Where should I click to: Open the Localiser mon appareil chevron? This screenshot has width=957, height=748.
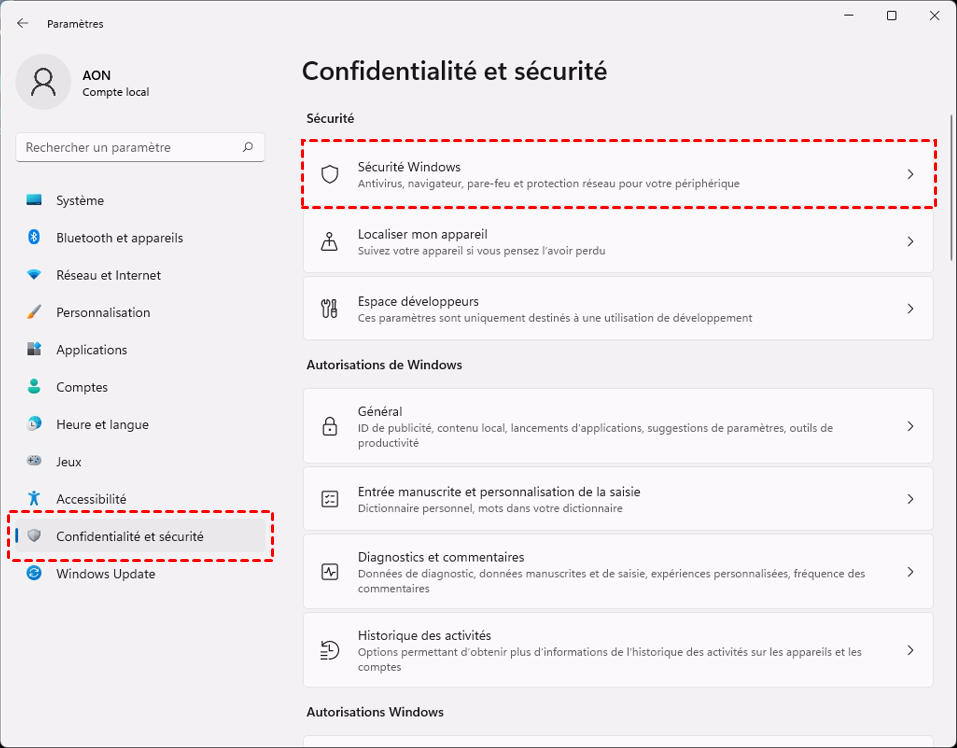910,241
